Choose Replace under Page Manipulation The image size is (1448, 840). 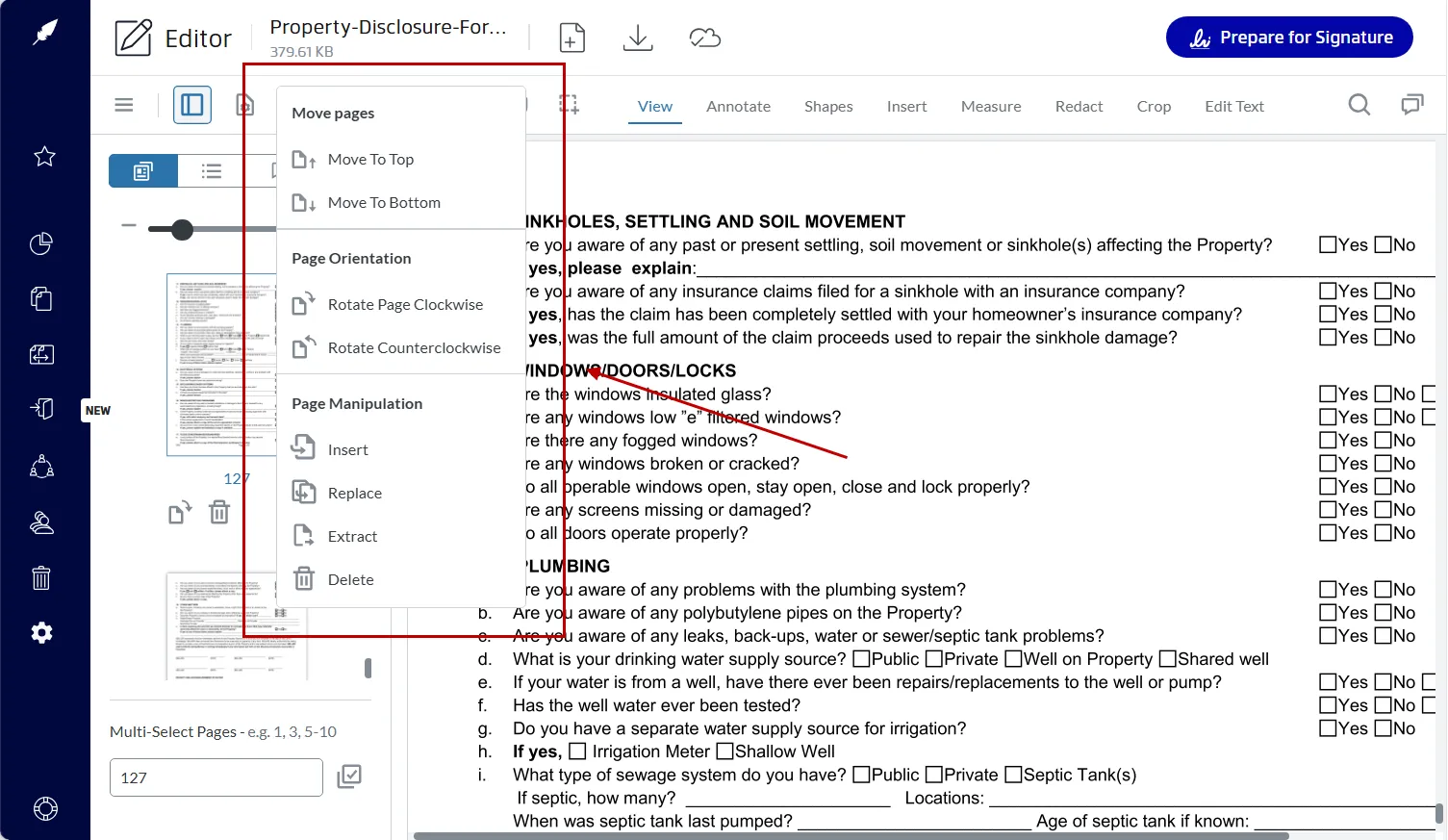tap(354, 494)
